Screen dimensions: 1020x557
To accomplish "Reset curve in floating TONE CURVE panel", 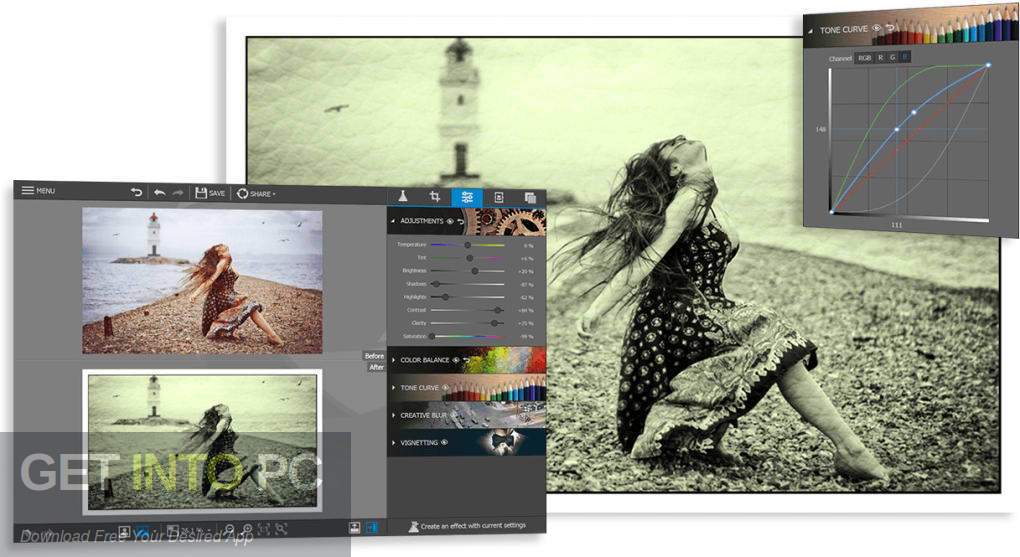I will coord(889,28).
